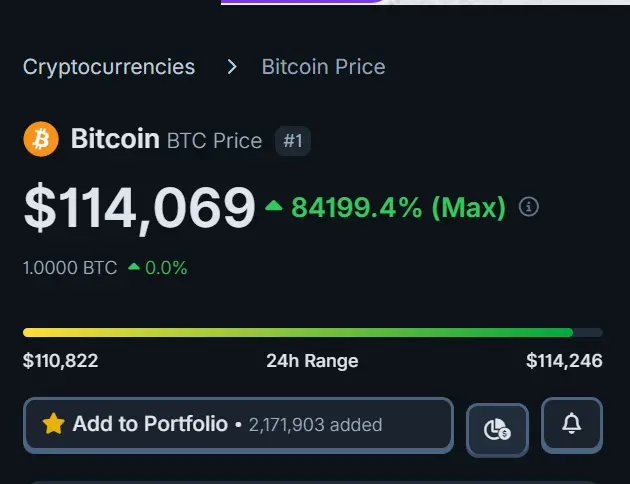This screenshot has width=630, height=484.
Task: Click the $110,822 24h low value
Action: coord(60,361)
